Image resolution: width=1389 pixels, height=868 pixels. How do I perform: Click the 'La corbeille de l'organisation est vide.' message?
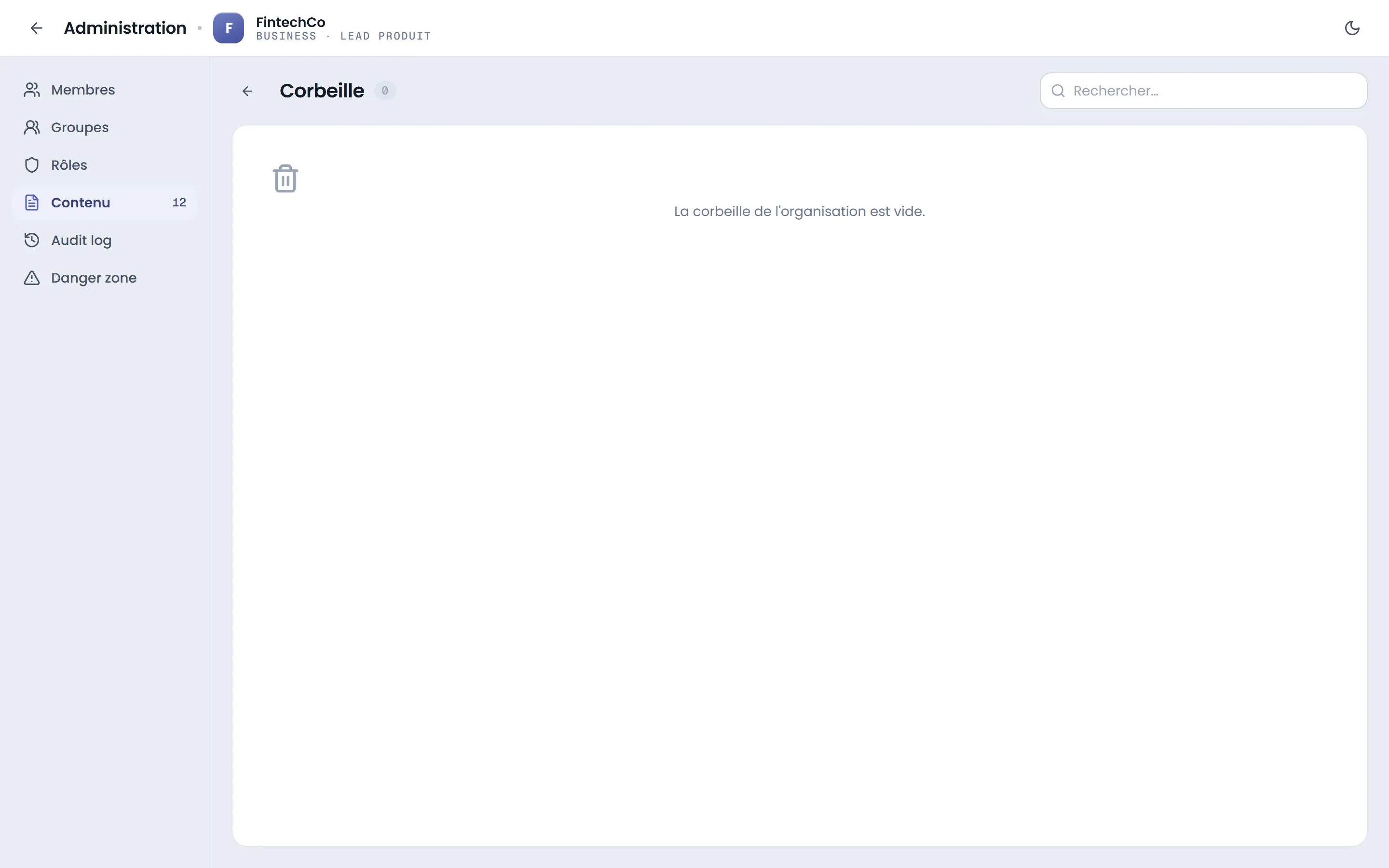click(x=799, y=211)
